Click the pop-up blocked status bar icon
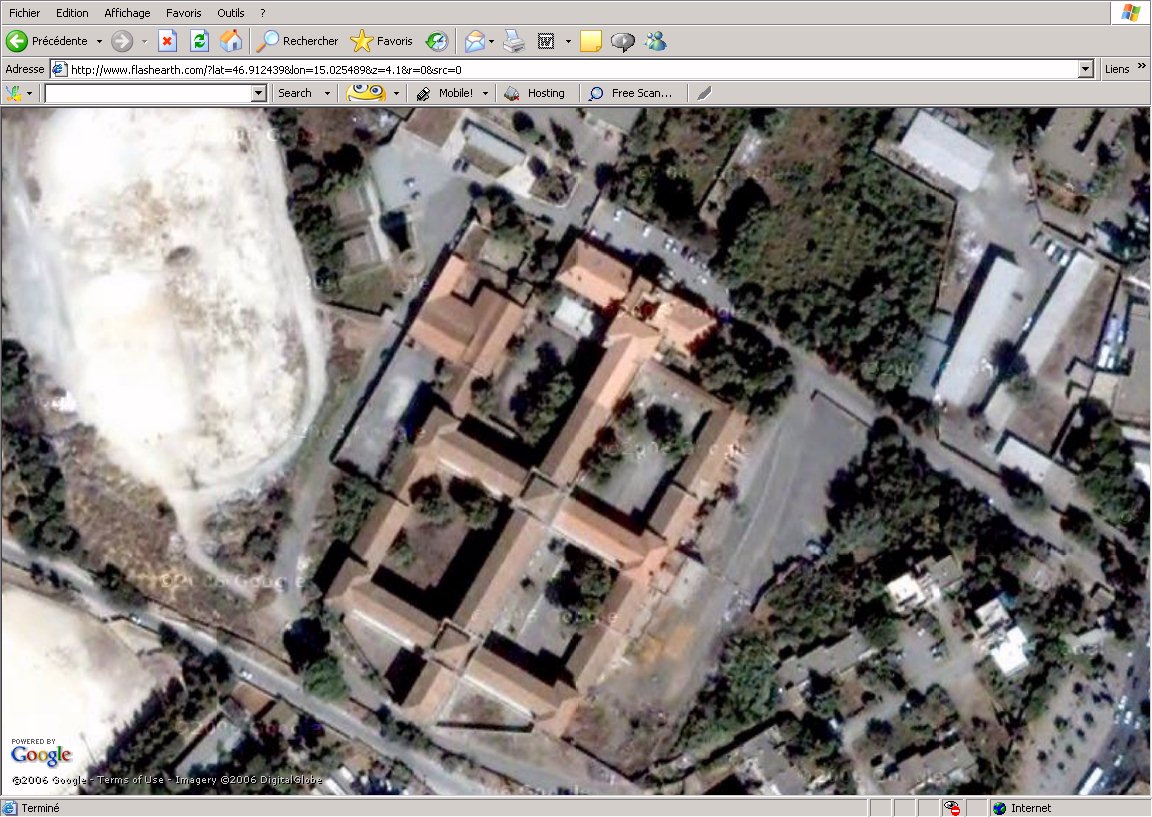The width and height of the screenshot is (1152, 817). 952,808
